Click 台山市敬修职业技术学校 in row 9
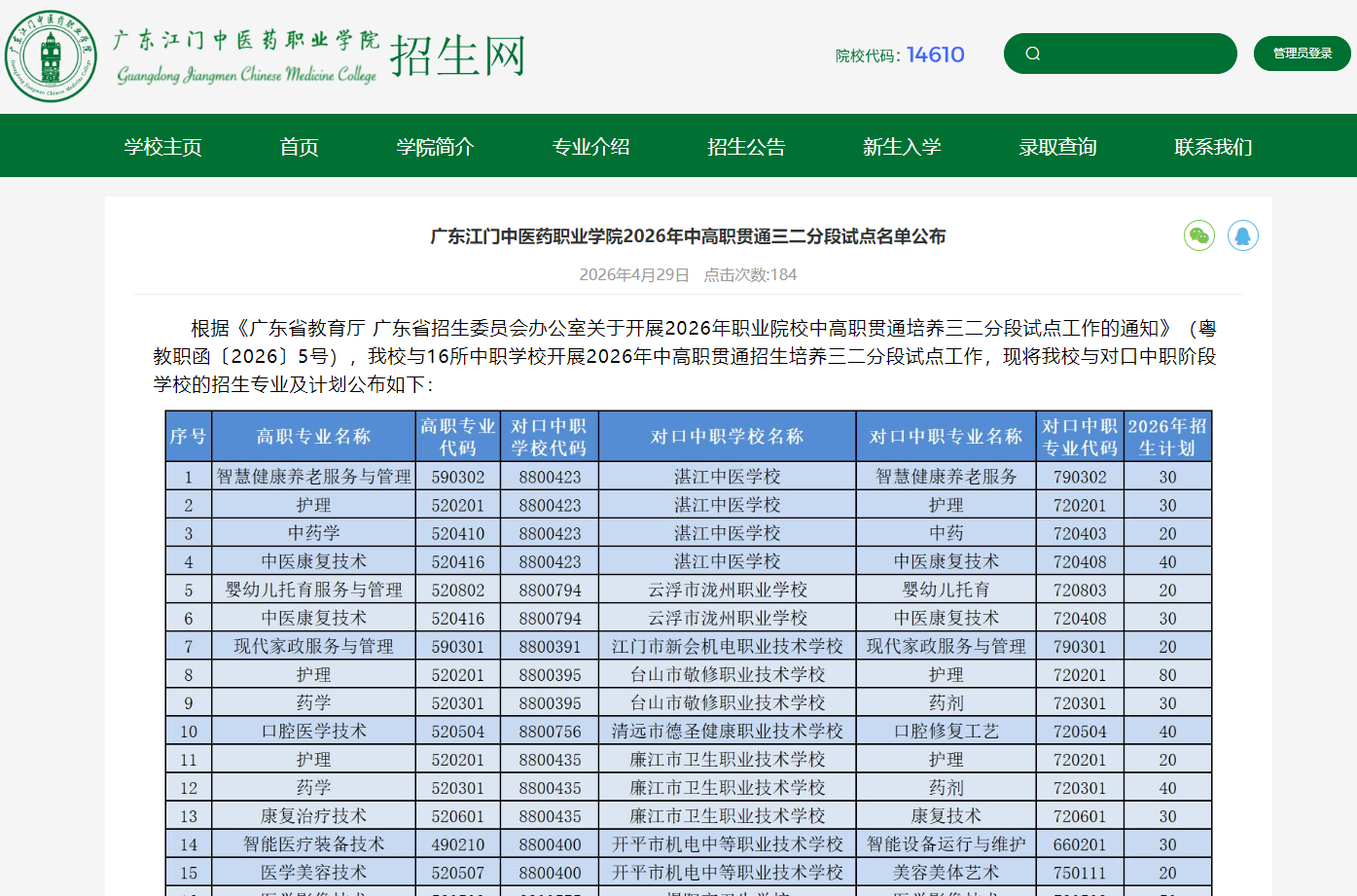 click(x=728, y=702)
